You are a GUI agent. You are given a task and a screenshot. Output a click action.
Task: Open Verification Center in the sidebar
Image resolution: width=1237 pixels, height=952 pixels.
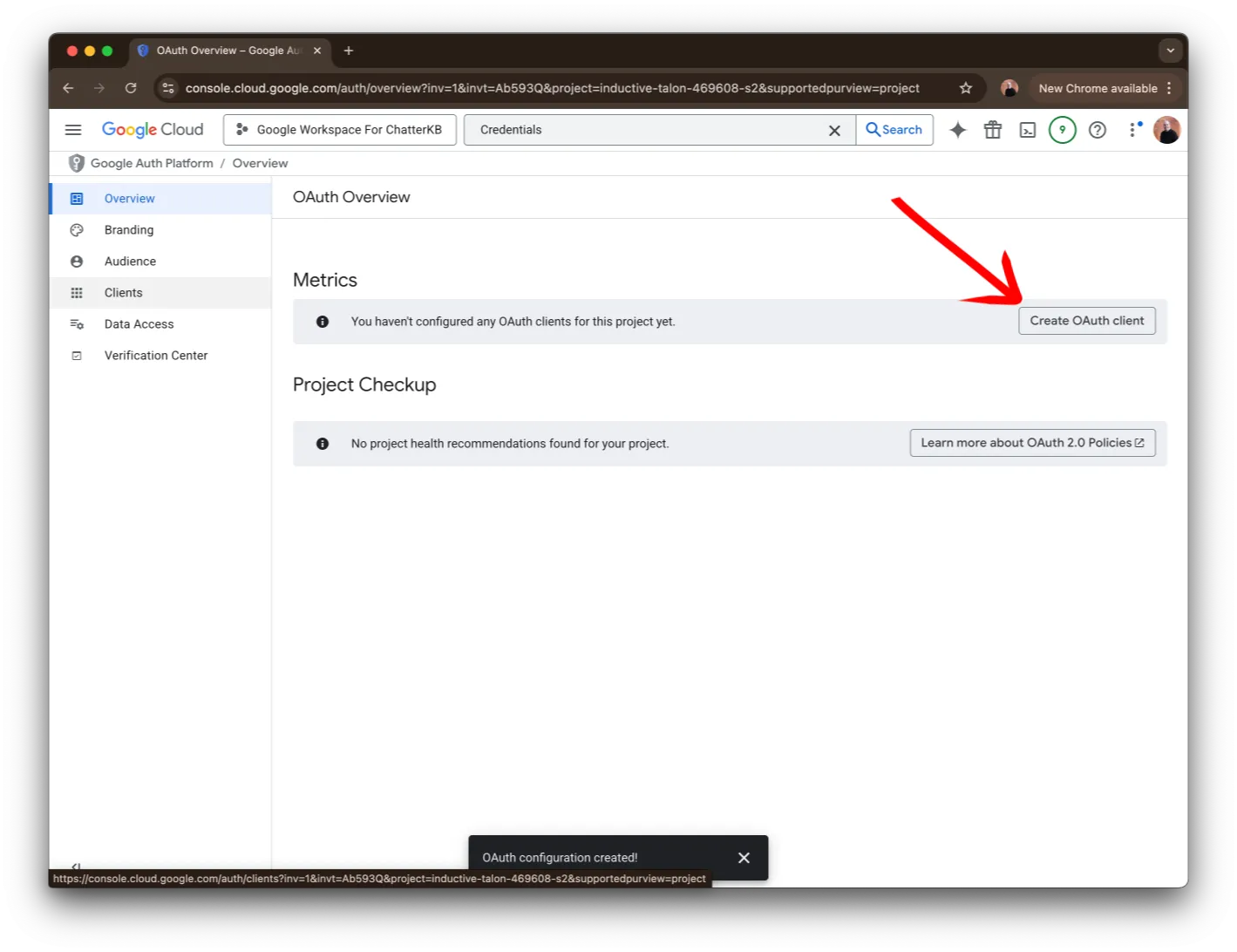point(160,356)
